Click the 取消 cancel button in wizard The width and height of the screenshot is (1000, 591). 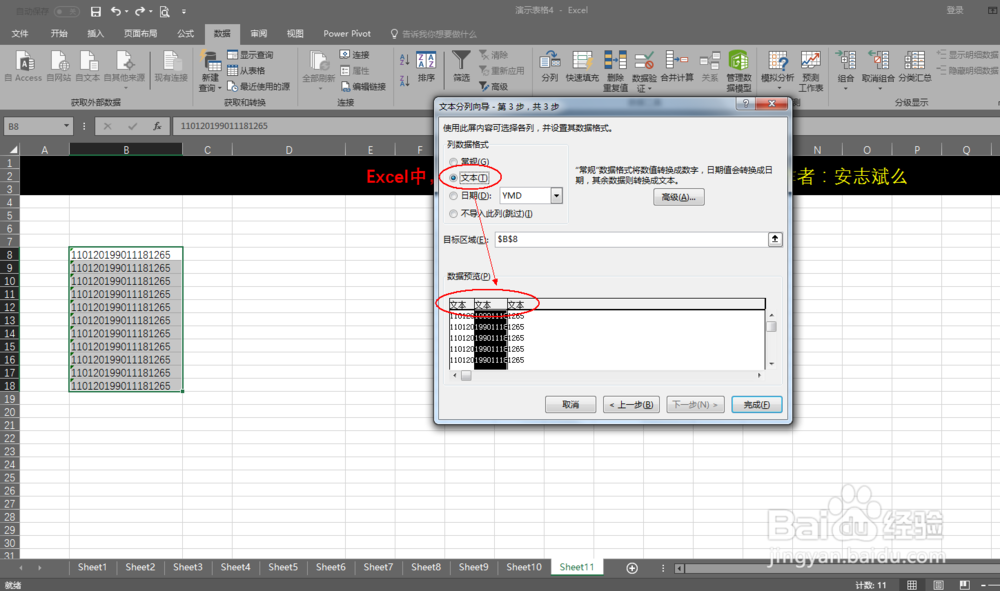tap(571, 405)
